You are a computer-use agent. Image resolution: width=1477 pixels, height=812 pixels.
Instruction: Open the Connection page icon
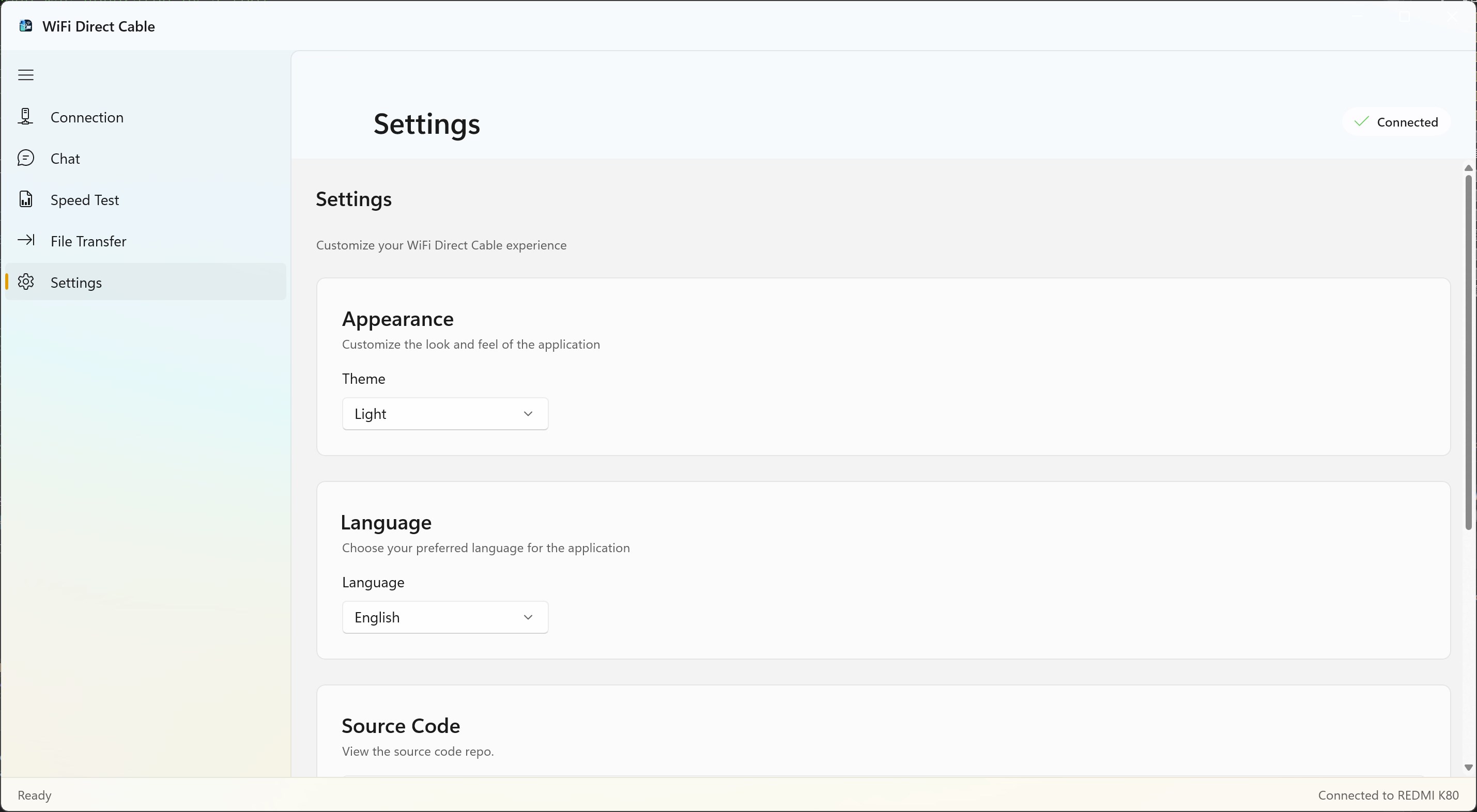tap(25, 117)
